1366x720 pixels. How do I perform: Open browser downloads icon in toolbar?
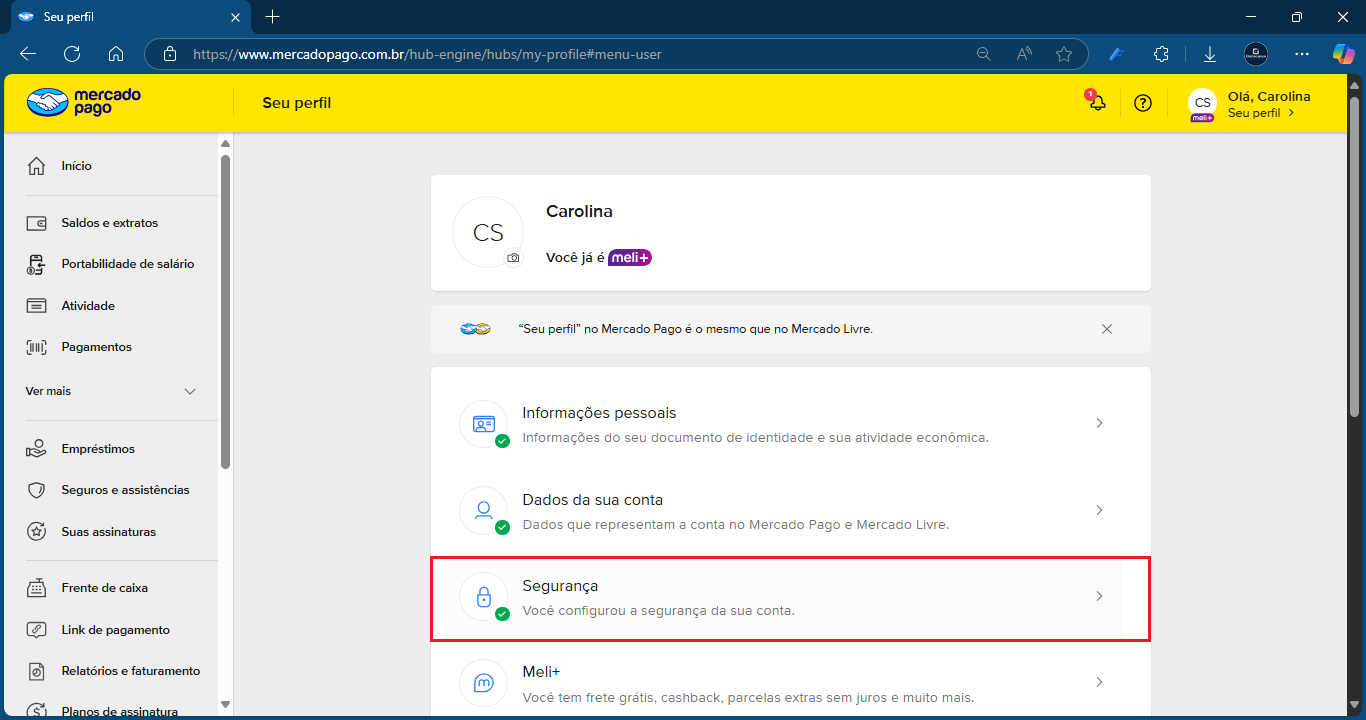point(1209,54)
